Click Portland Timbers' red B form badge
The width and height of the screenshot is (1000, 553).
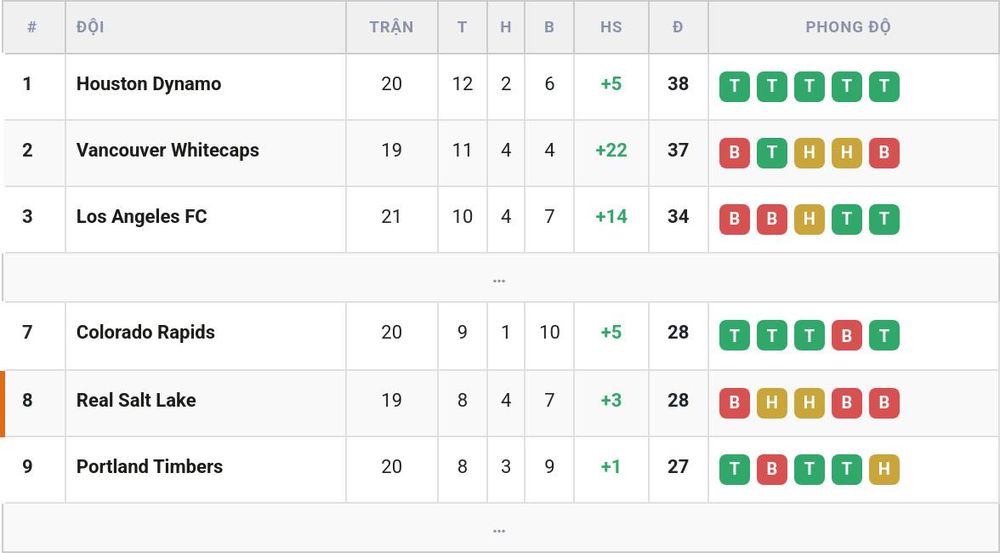pyautogui.click(x=772, y=469)
